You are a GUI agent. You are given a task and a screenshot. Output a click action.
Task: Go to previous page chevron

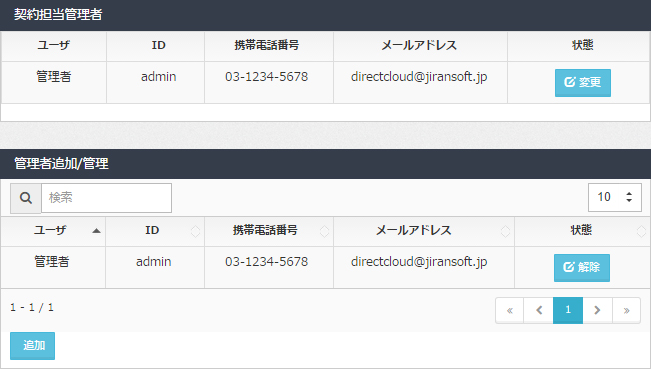click(x=538, y=310)
